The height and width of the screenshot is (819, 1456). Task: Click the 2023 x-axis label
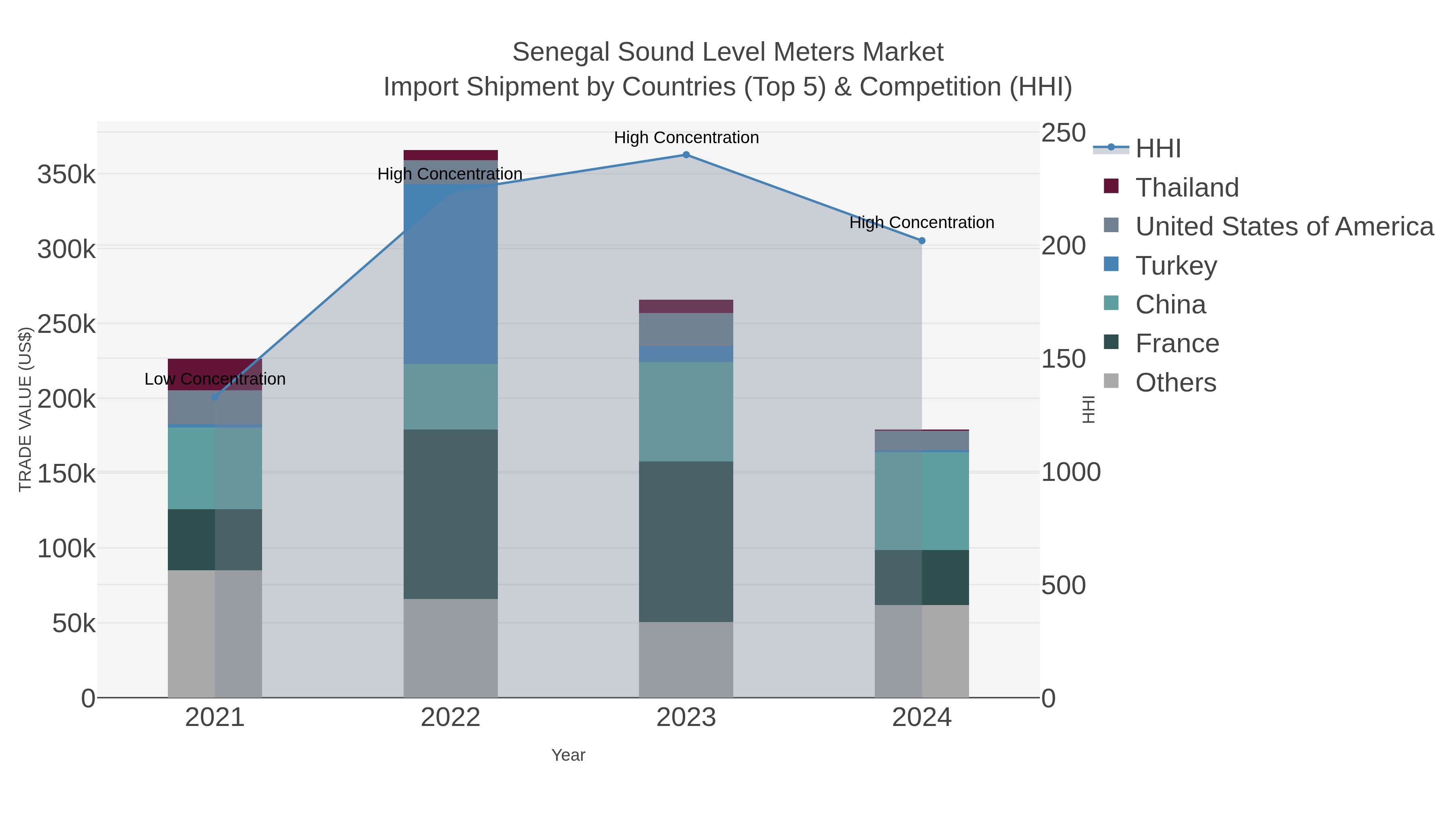tap(686, 718)
